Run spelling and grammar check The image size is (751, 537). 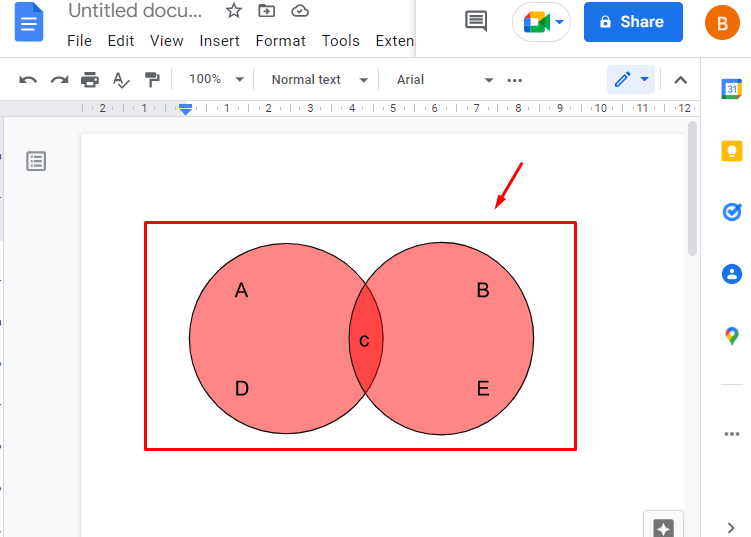pyautogui.click(x=121, y=80)
